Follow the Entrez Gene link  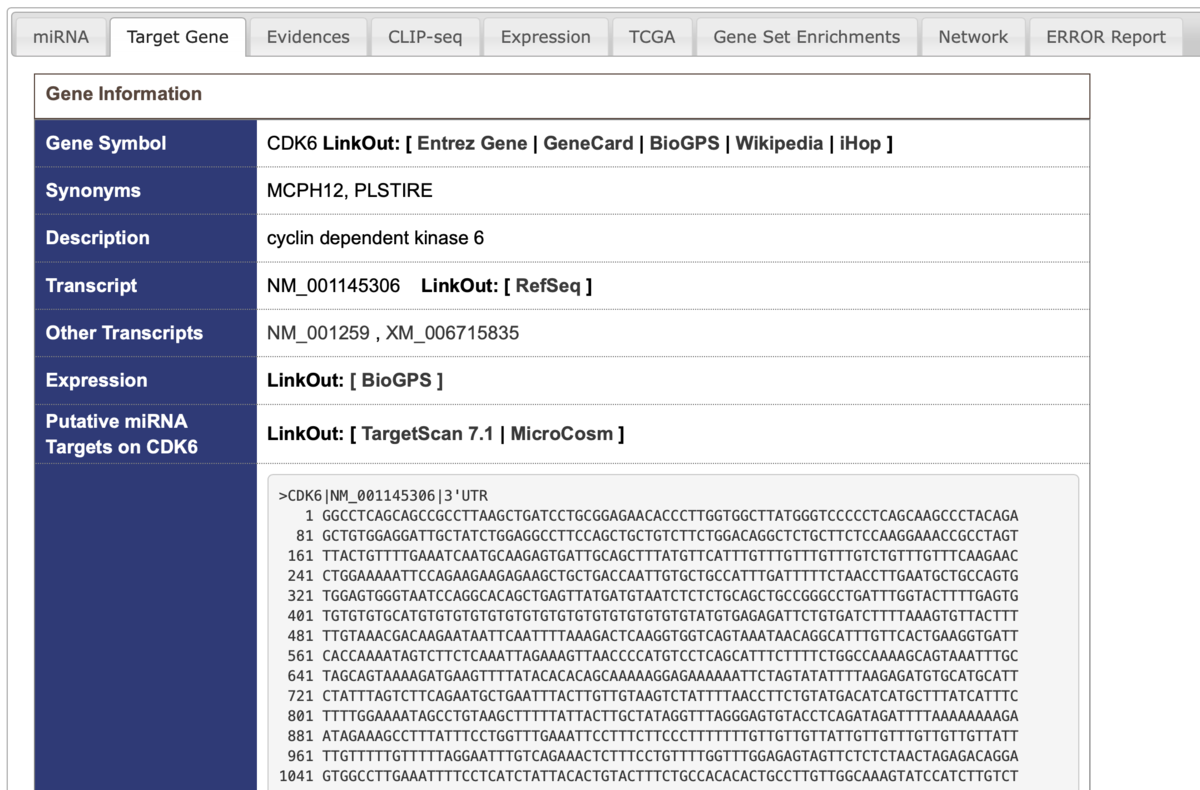472,143
